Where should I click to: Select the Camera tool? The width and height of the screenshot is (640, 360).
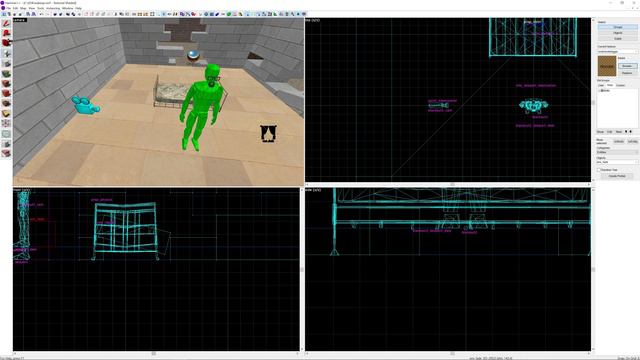6,43
